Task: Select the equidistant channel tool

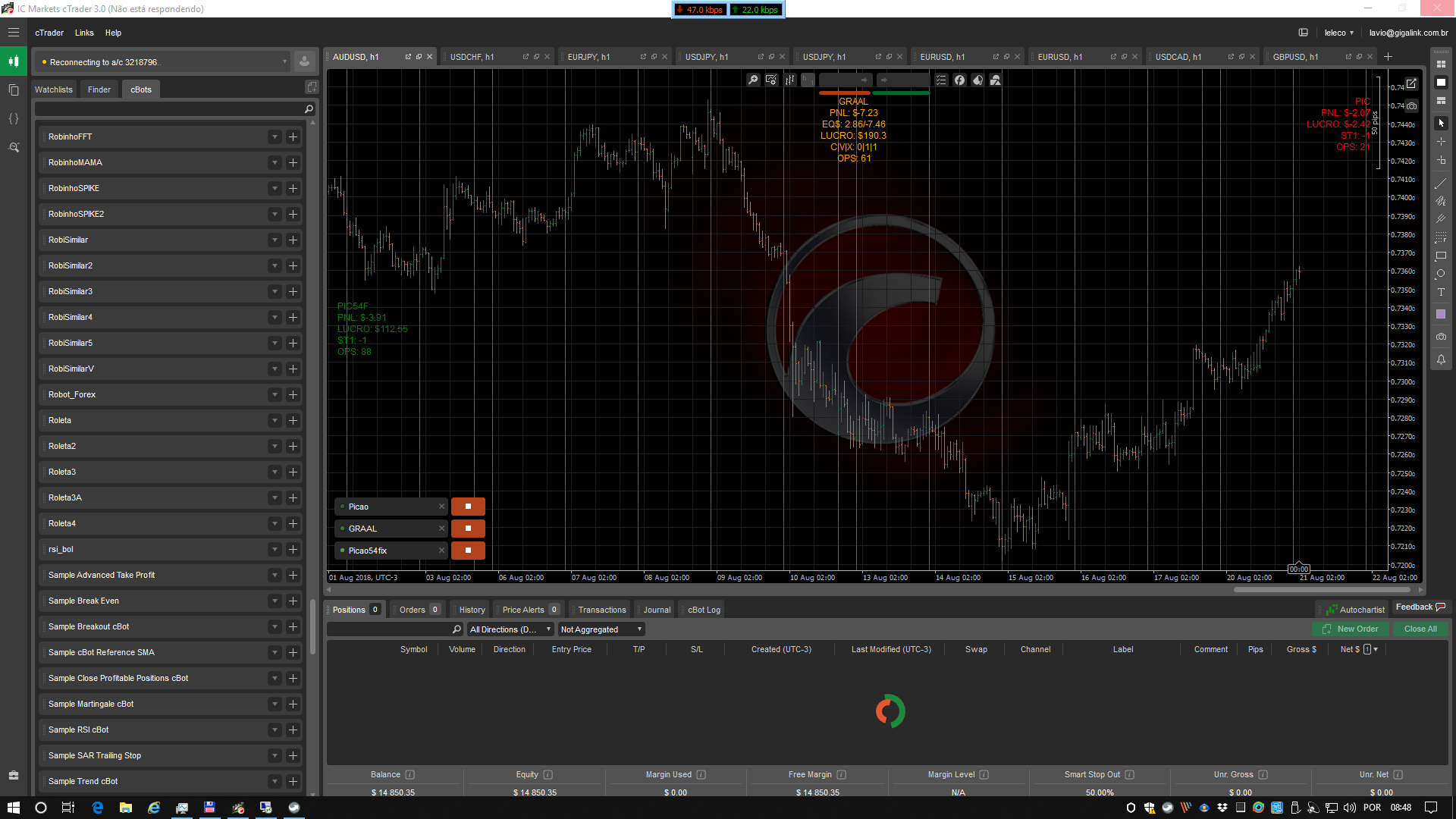Action: pos(1441,201)
